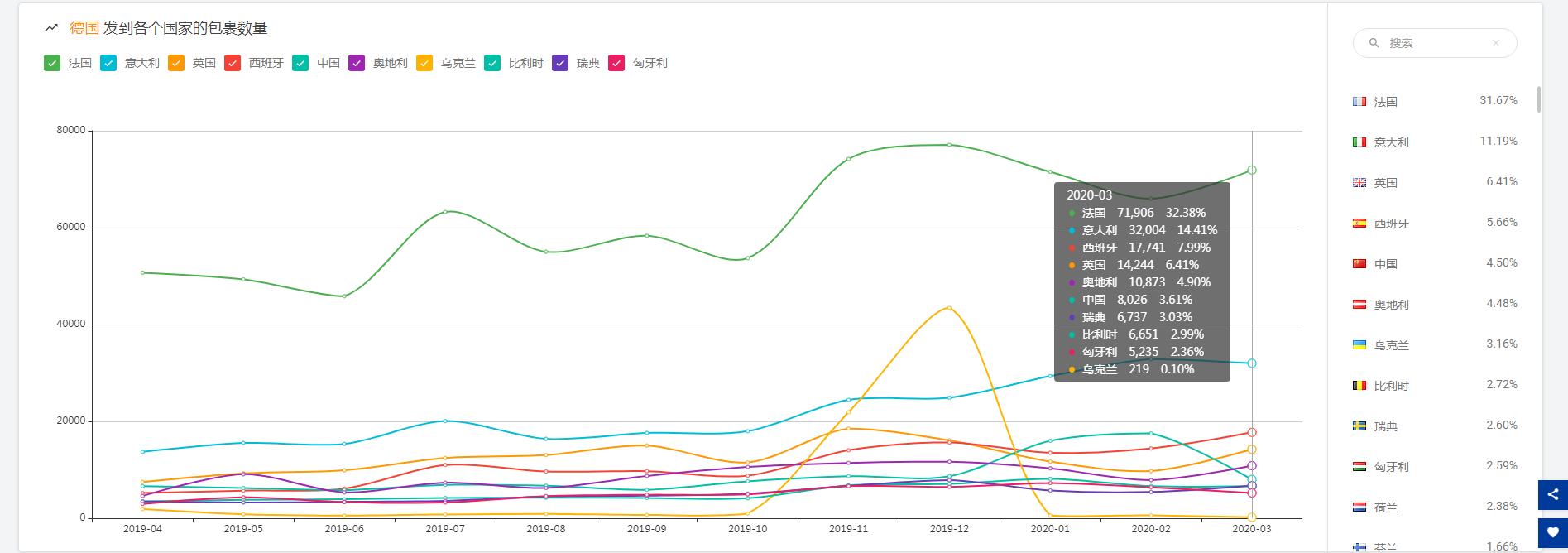The height and width of the screenshot is (553, 1568).
Task: Disable the 匈牙利 legend checkbox
Action: [x=616, y=63]
